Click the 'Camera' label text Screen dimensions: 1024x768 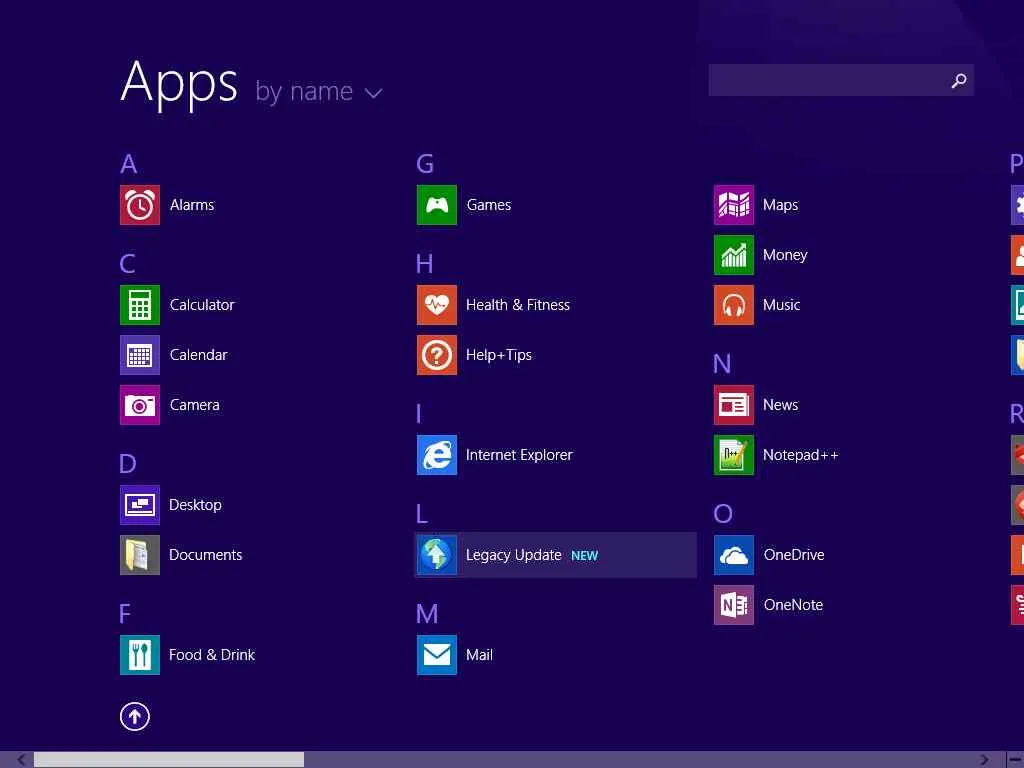tap(195, 405)
